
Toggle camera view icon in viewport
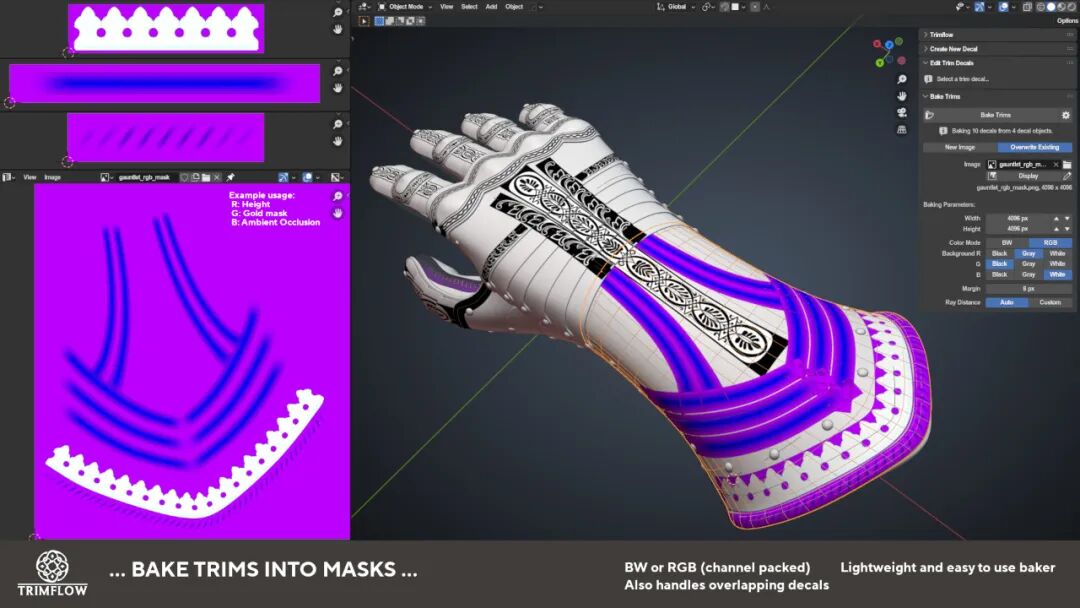coord(902,113)
